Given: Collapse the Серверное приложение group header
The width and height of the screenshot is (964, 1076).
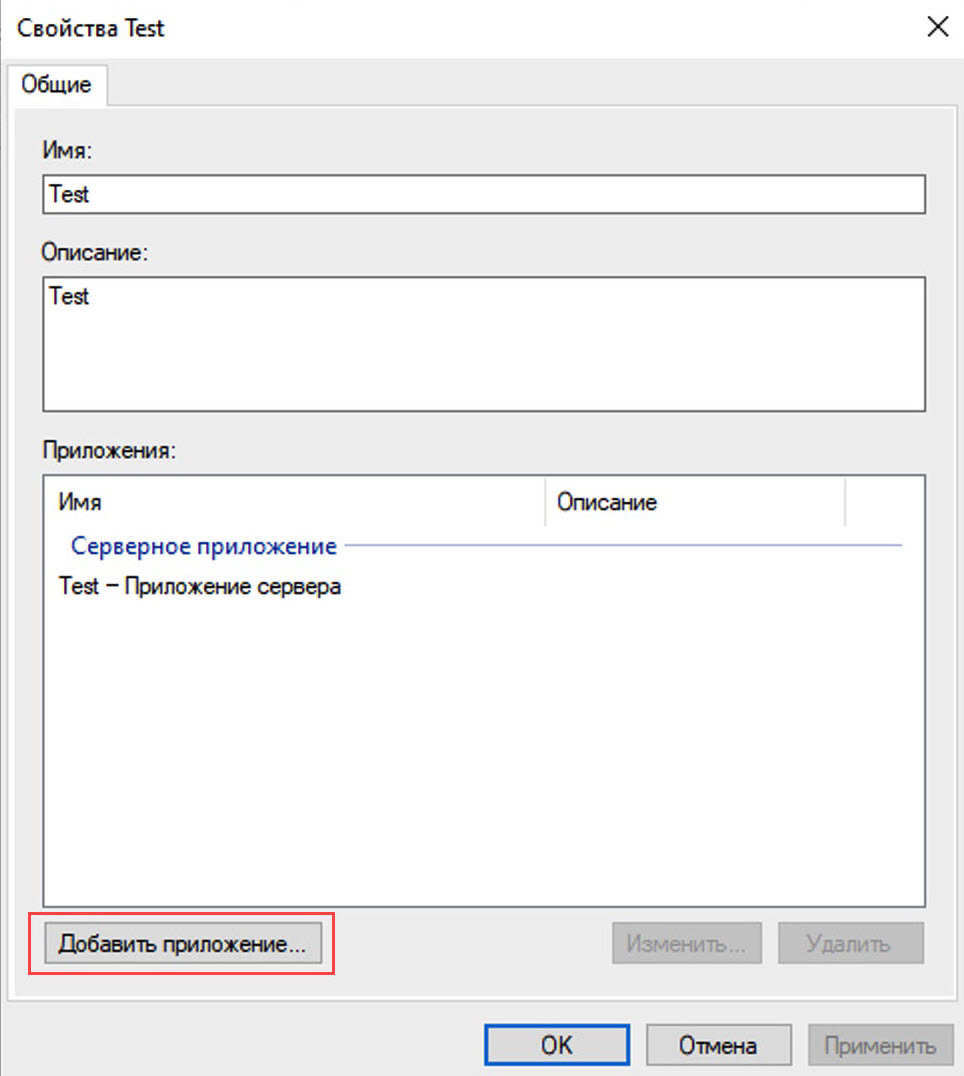Looking at the screenshot, I should click(203, 547).
